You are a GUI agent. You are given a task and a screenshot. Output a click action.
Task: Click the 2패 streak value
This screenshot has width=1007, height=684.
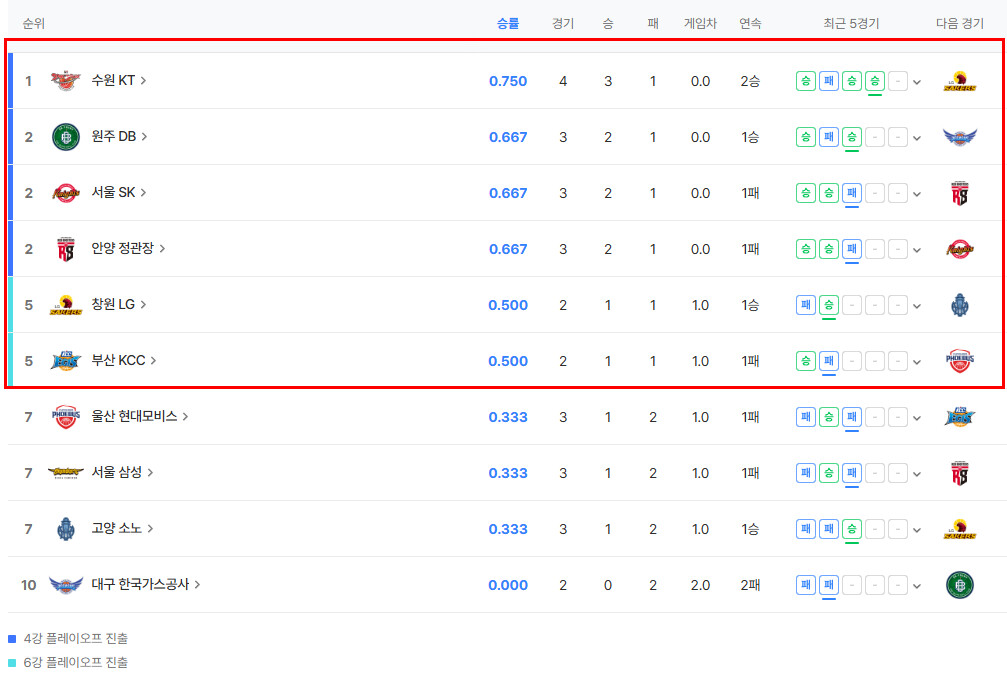(x=750, y=586)
